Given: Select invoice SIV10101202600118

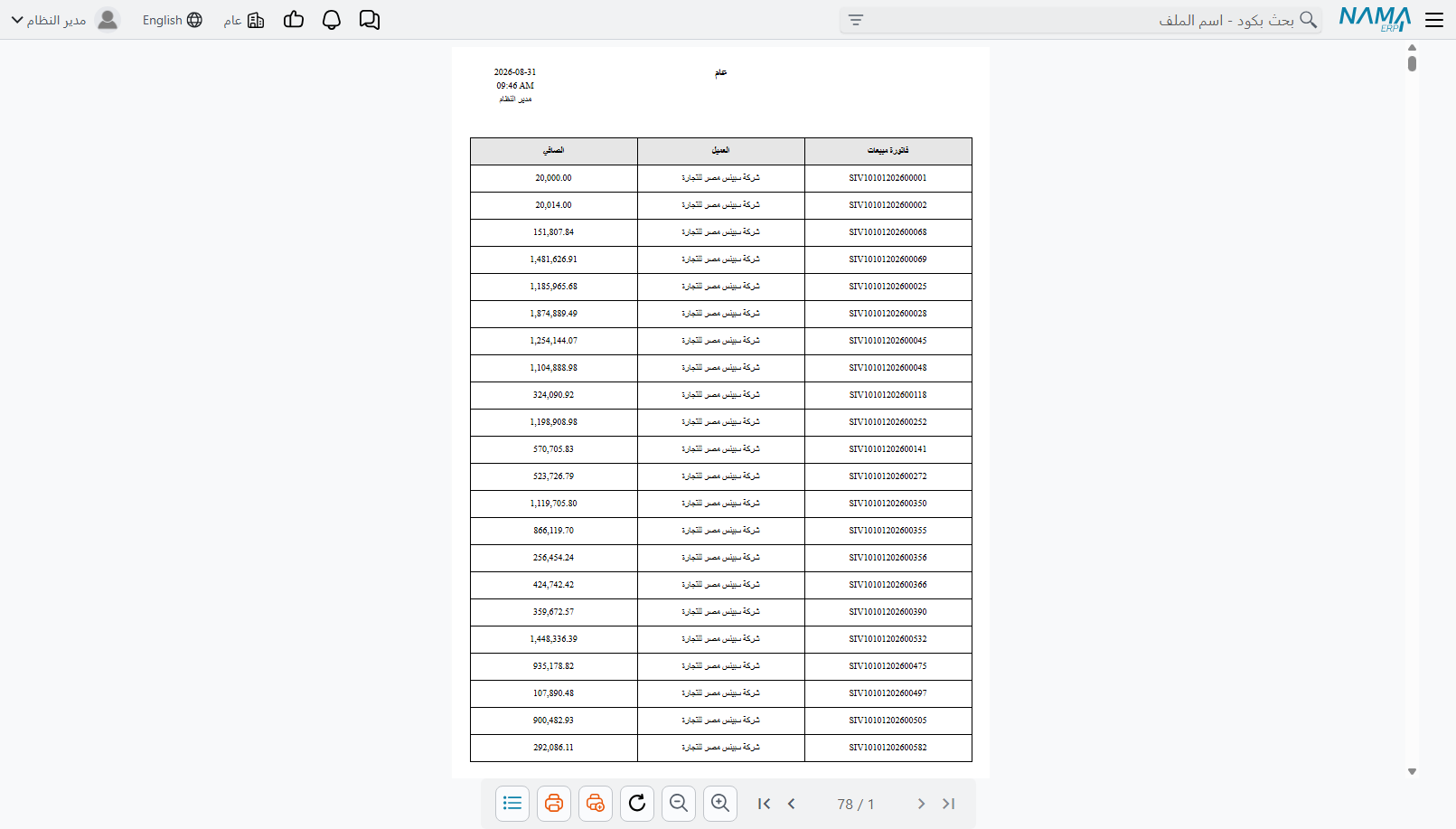Looking at the screenshot, I should click(x=888, y=395).
